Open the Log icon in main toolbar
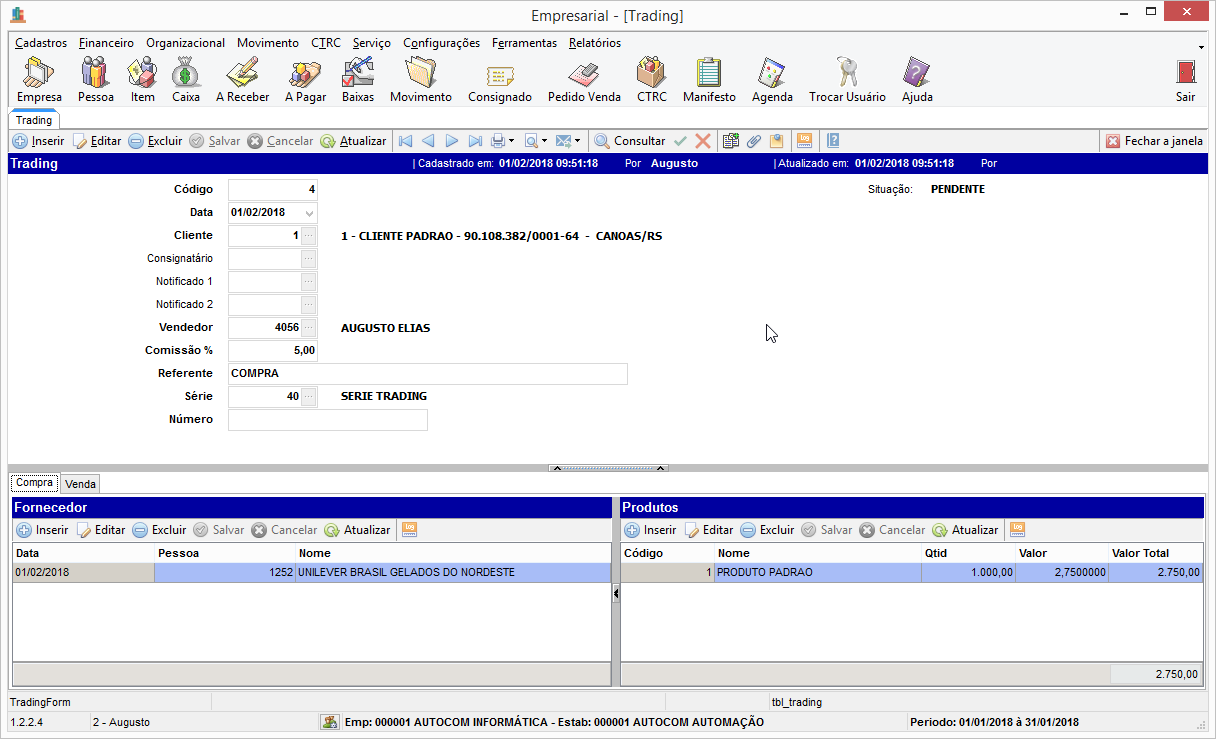1216x739 pixels. pos(804,141)
